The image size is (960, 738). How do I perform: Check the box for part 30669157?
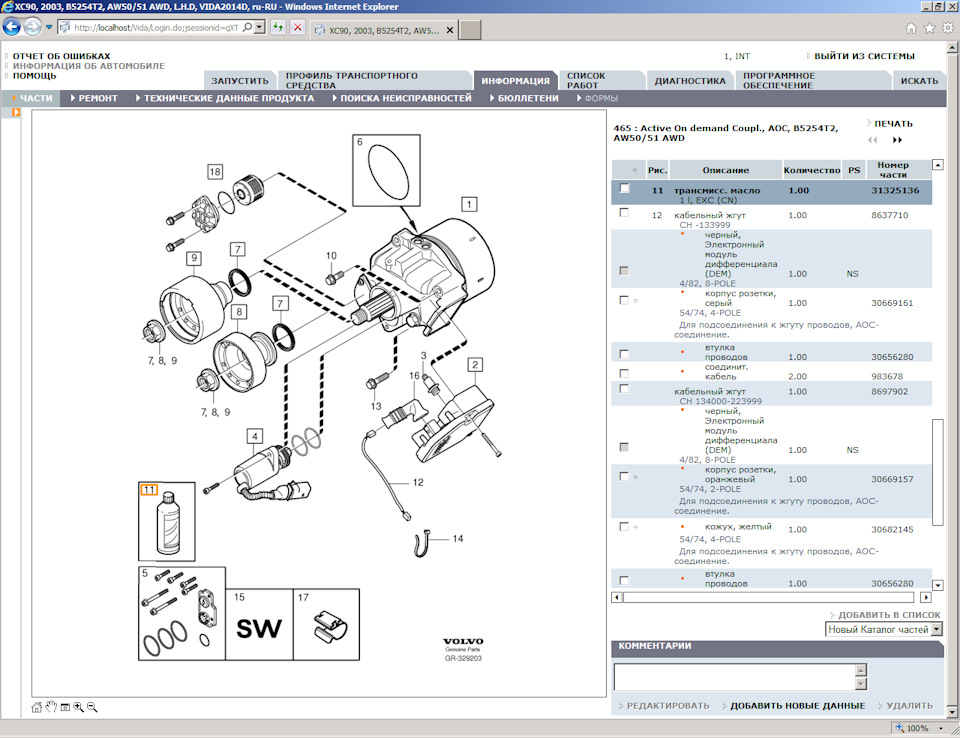click(x=625, y=477)
